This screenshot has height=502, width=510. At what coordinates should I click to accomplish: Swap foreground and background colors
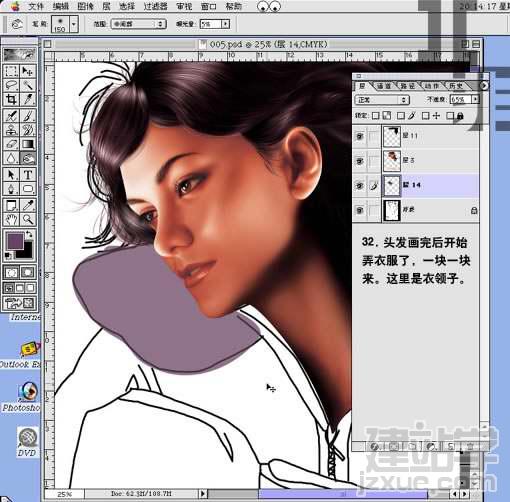(x=29, y=234)
